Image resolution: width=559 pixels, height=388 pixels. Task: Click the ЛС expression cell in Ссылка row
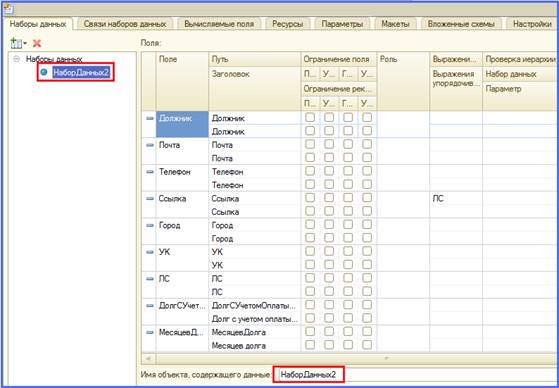(x=456, y=199)
